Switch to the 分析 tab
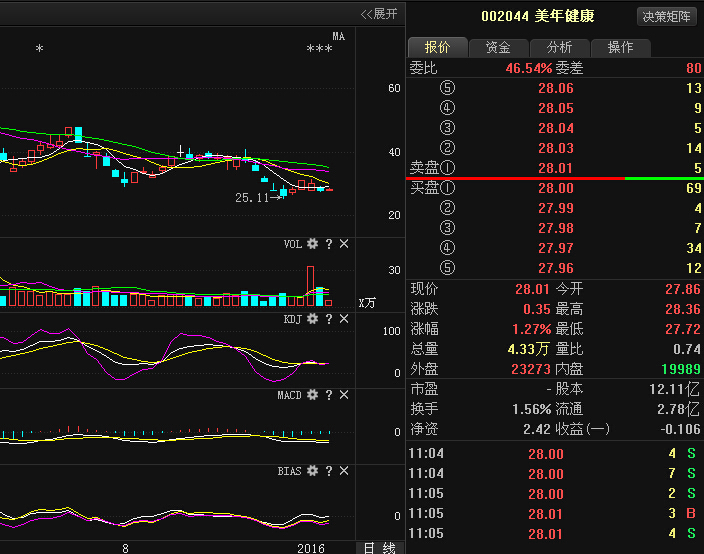This screenshot has height=554, width=704. pyautogui.click(x=559, y=47)
